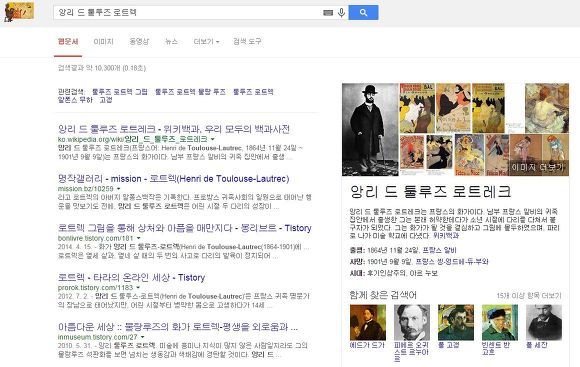The height and width of the screenshot is (367, 580).
Task: Open the on-screen keyboard icon in the search box
Action: point(328,13)
